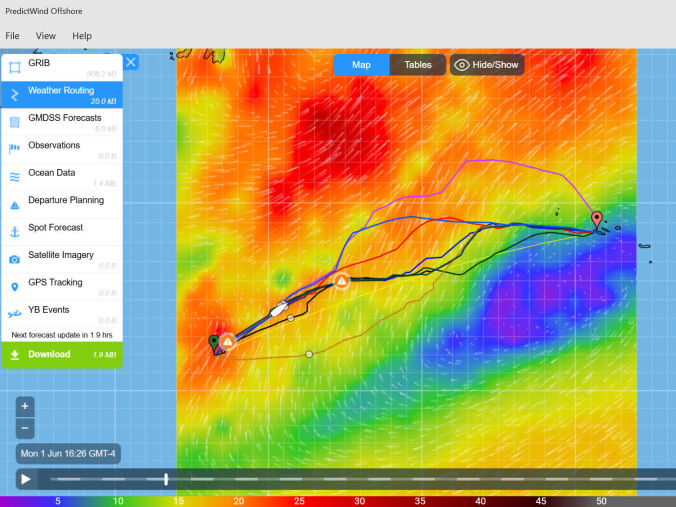Switch to the Tables view tab

click(x=418, y=65)
